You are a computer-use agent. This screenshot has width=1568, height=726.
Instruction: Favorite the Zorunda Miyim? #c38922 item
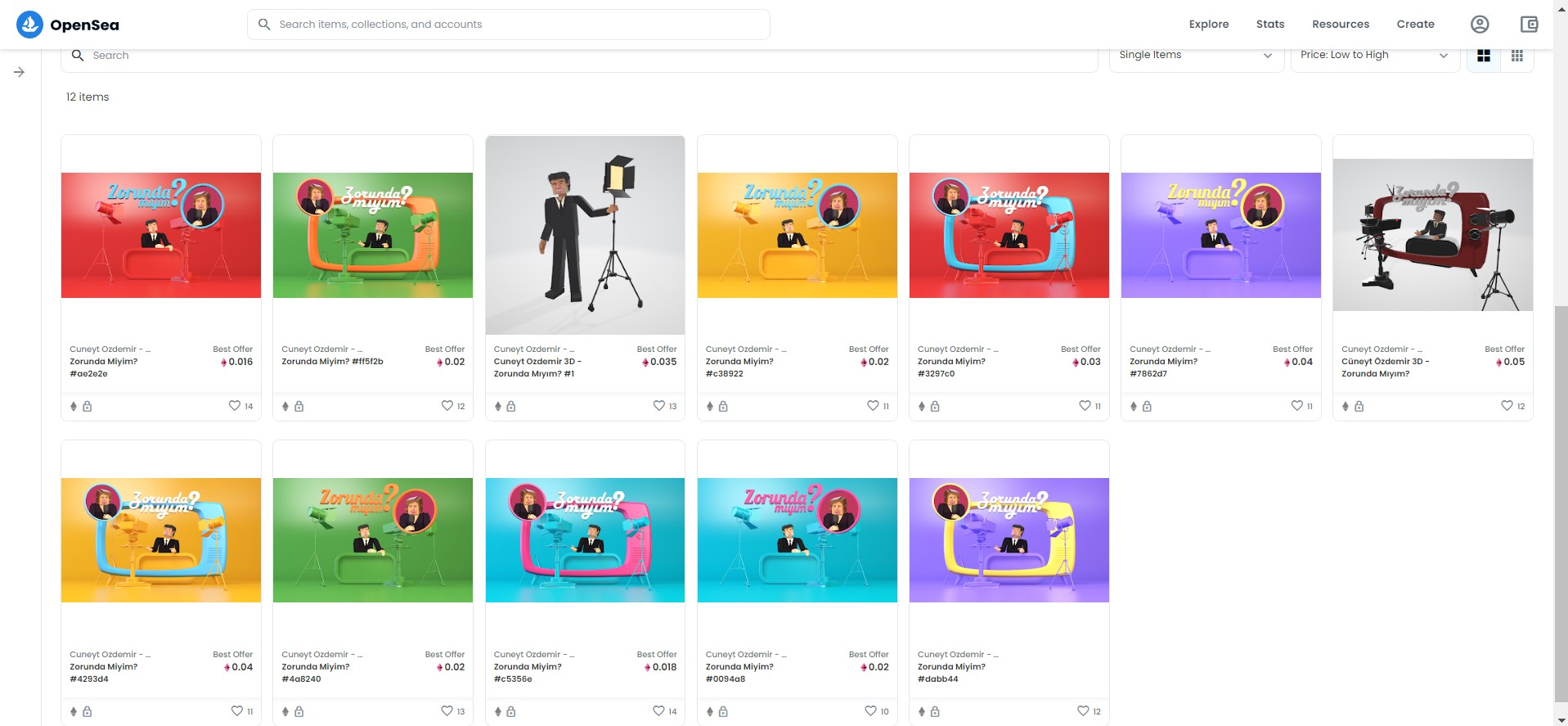(x=873, y=406)
